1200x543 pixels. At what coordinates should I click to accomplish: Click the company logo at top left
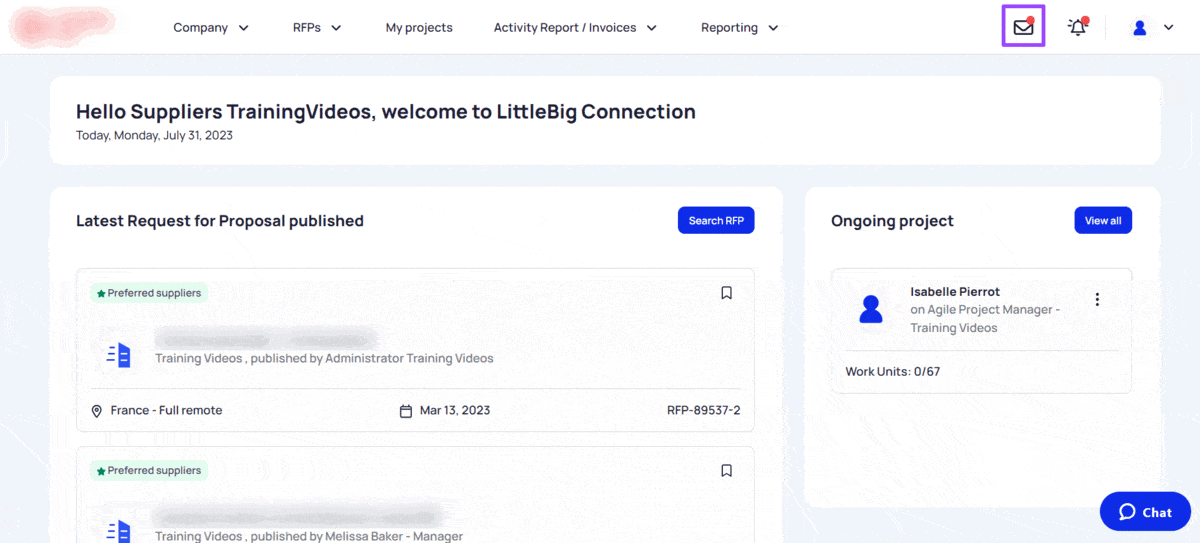tap(62, 28)
